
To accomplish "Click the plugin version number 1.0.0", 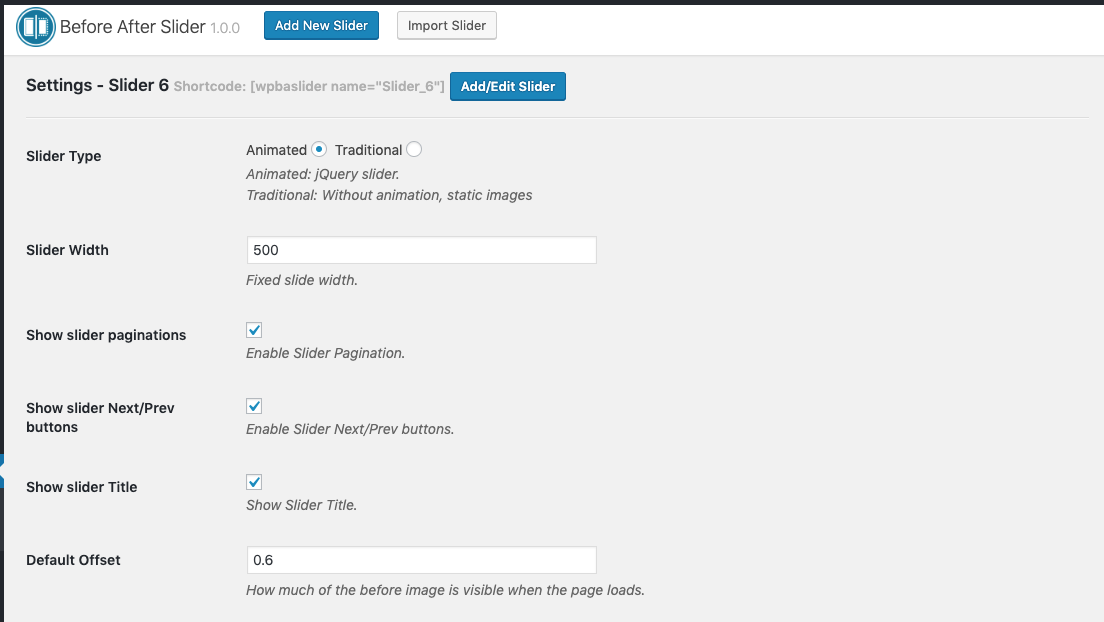I will pos(225,28).
